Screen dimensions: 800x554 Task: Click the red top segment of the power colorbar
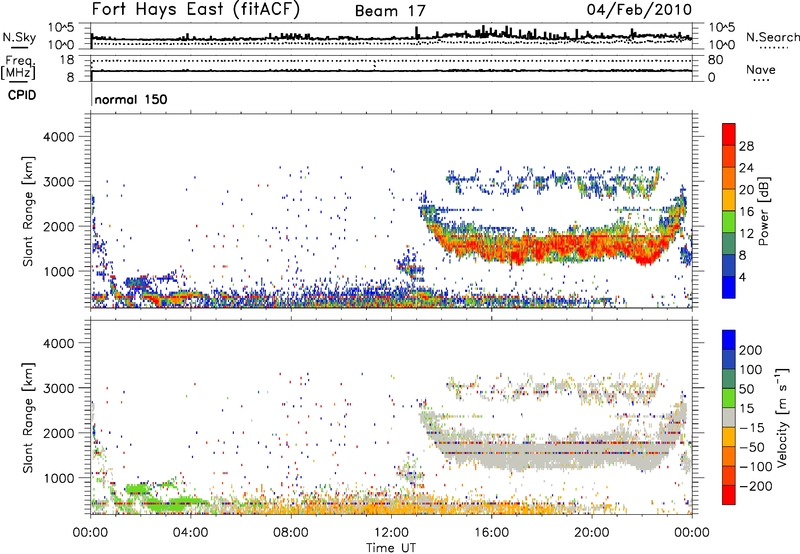pyautogui.click(x=729, y=134)
